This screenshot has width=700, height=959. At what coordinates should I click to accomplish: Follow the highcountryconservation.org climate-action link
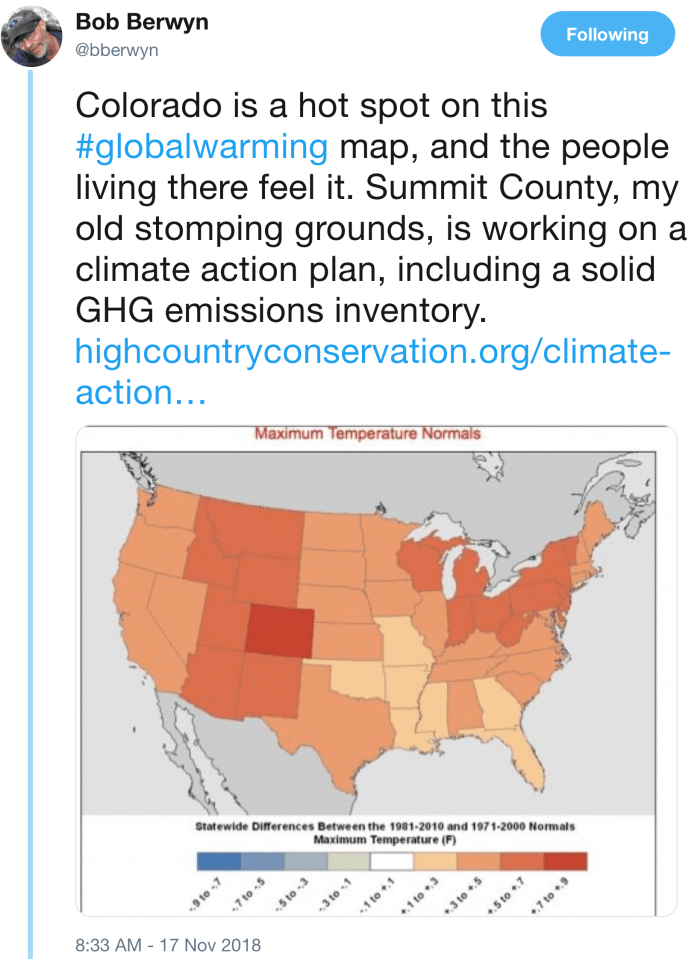tap(372, 351)
